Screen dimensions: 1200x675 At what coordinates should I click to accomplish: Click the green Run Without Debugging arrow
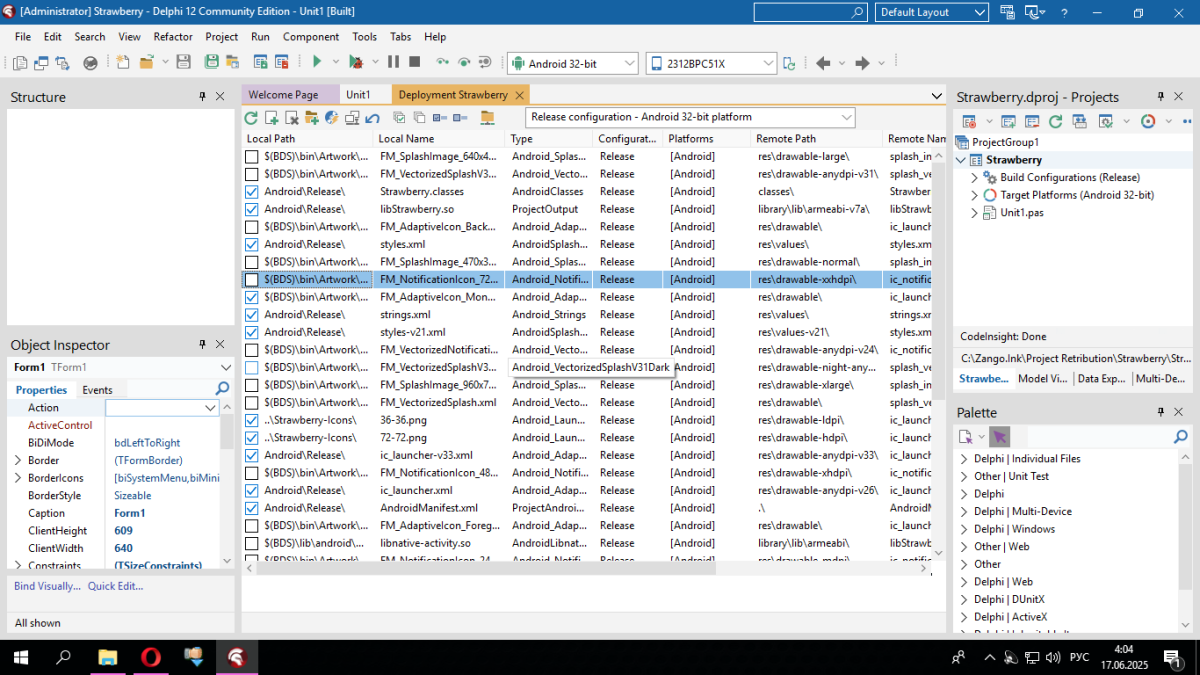point(316,62)
